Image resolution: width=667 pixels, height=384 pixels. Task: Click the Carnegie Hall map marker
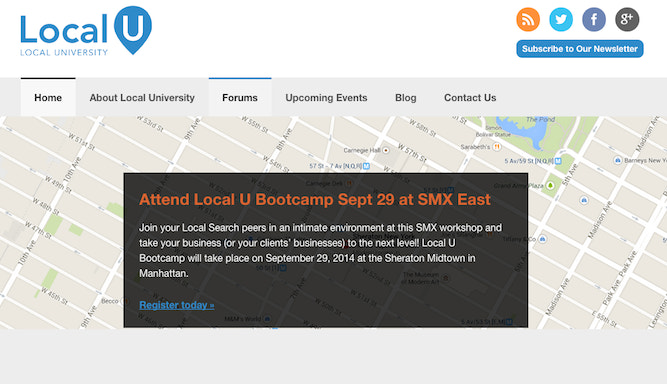(386, 150)
